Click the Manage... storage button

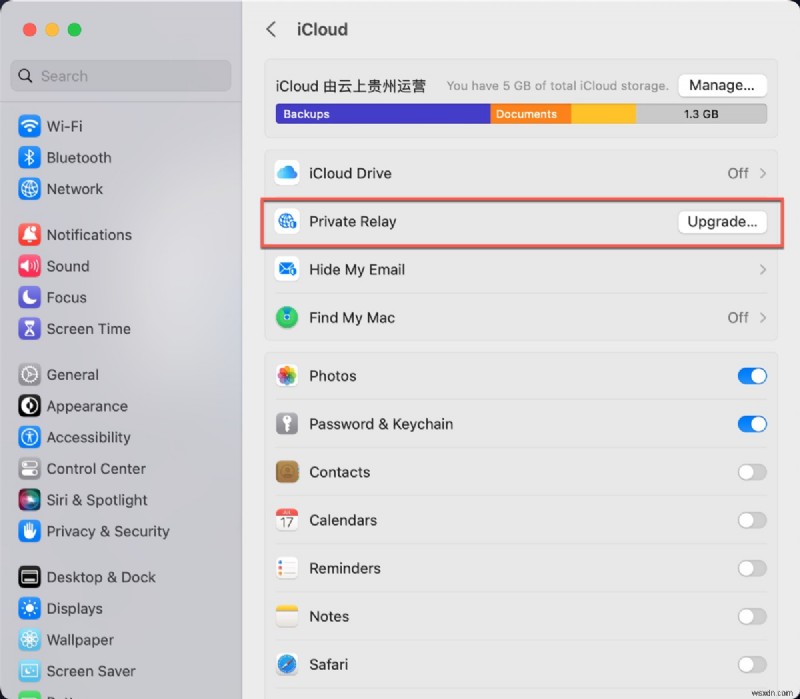pyautogui.click(x=722, y=85)
